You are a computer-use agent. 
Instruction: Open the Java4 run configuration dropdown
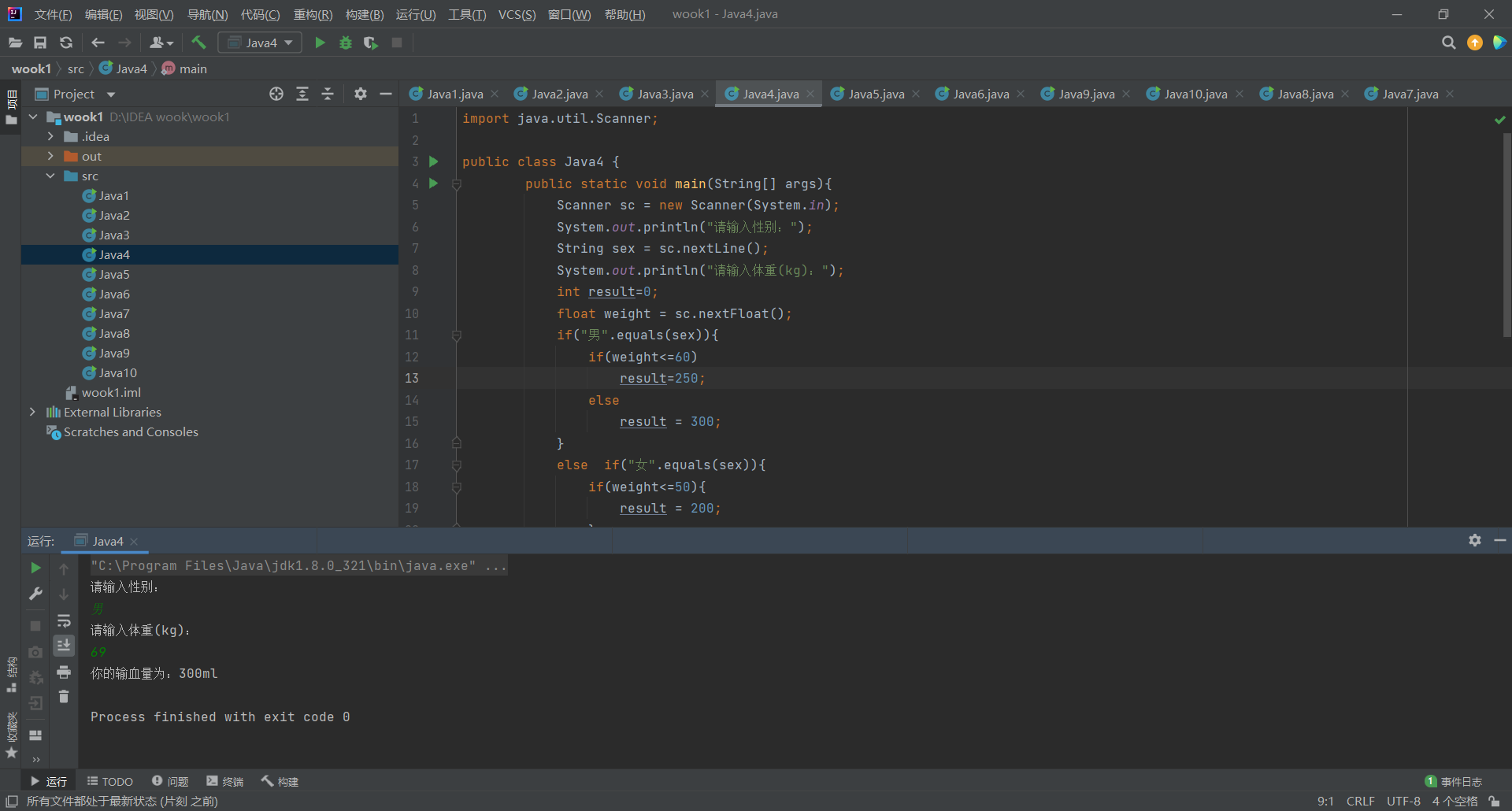[260, 43]
